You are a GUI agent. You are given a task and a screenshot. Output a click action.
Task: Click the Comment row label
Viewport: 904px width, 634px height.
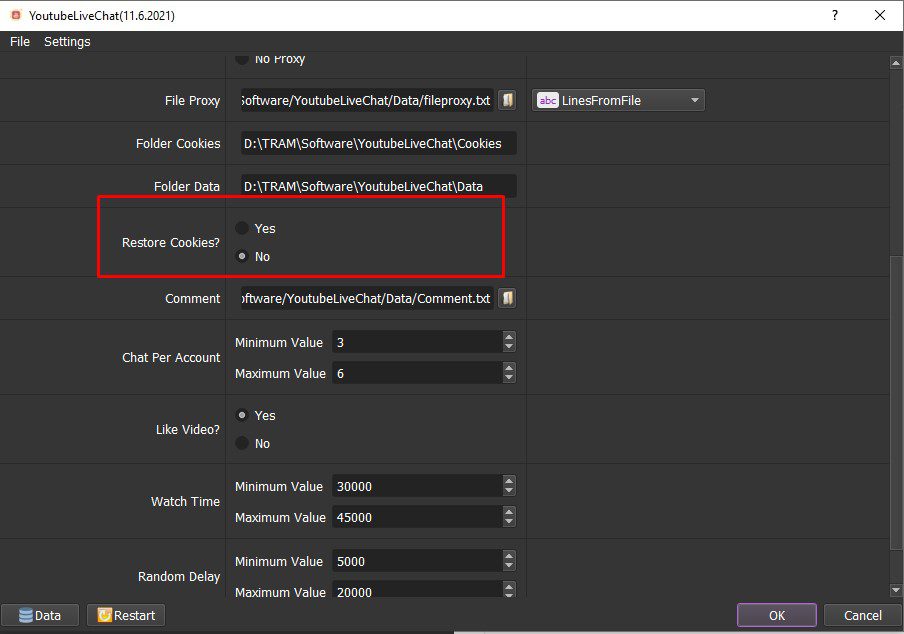coord(193,299)
